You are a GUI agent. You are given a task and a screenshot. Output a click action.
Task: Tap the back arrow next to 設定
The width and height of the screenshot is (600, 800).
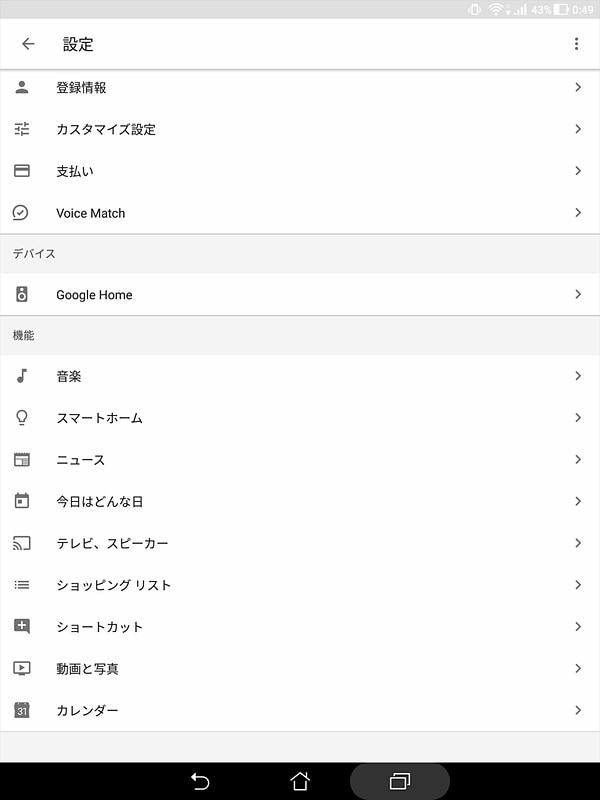[27, 43]
